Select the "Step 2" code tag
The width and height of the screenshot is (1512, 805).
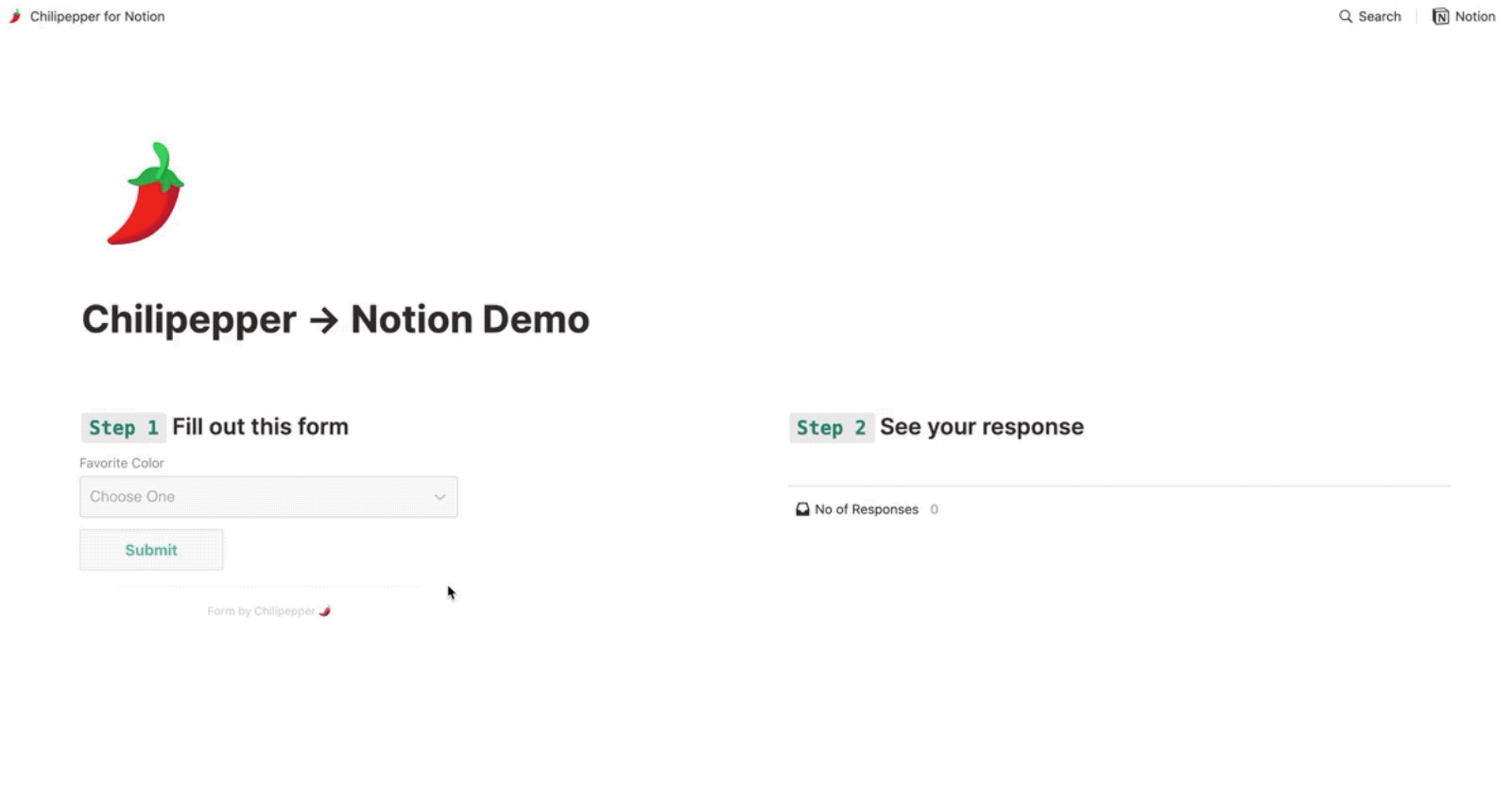click(831, 428)
